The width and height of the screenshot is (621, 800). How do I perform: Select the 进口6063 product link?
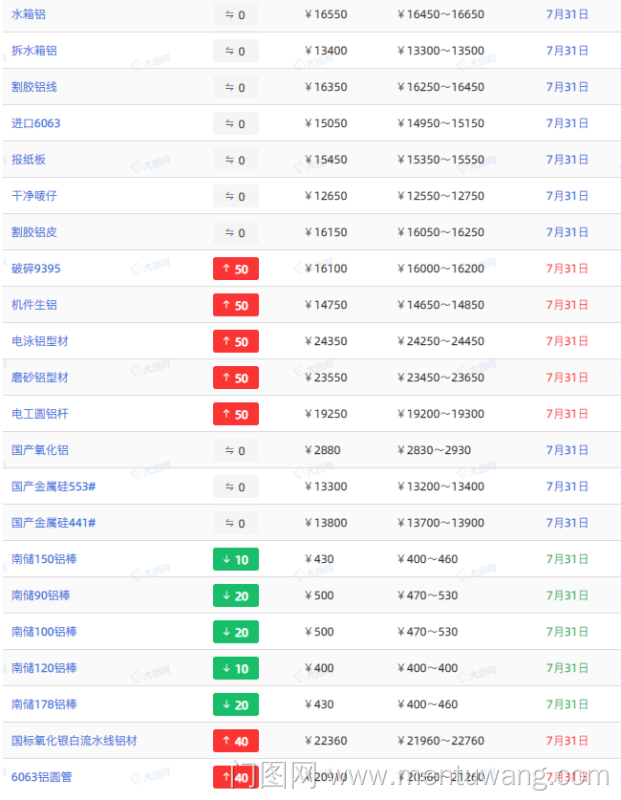coord(36,123)
